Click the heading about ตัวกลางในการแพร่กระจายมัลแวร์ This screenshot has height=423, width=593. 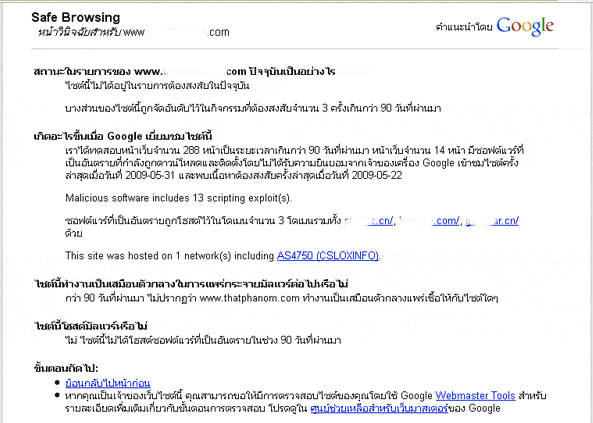[x=191, y=283]
